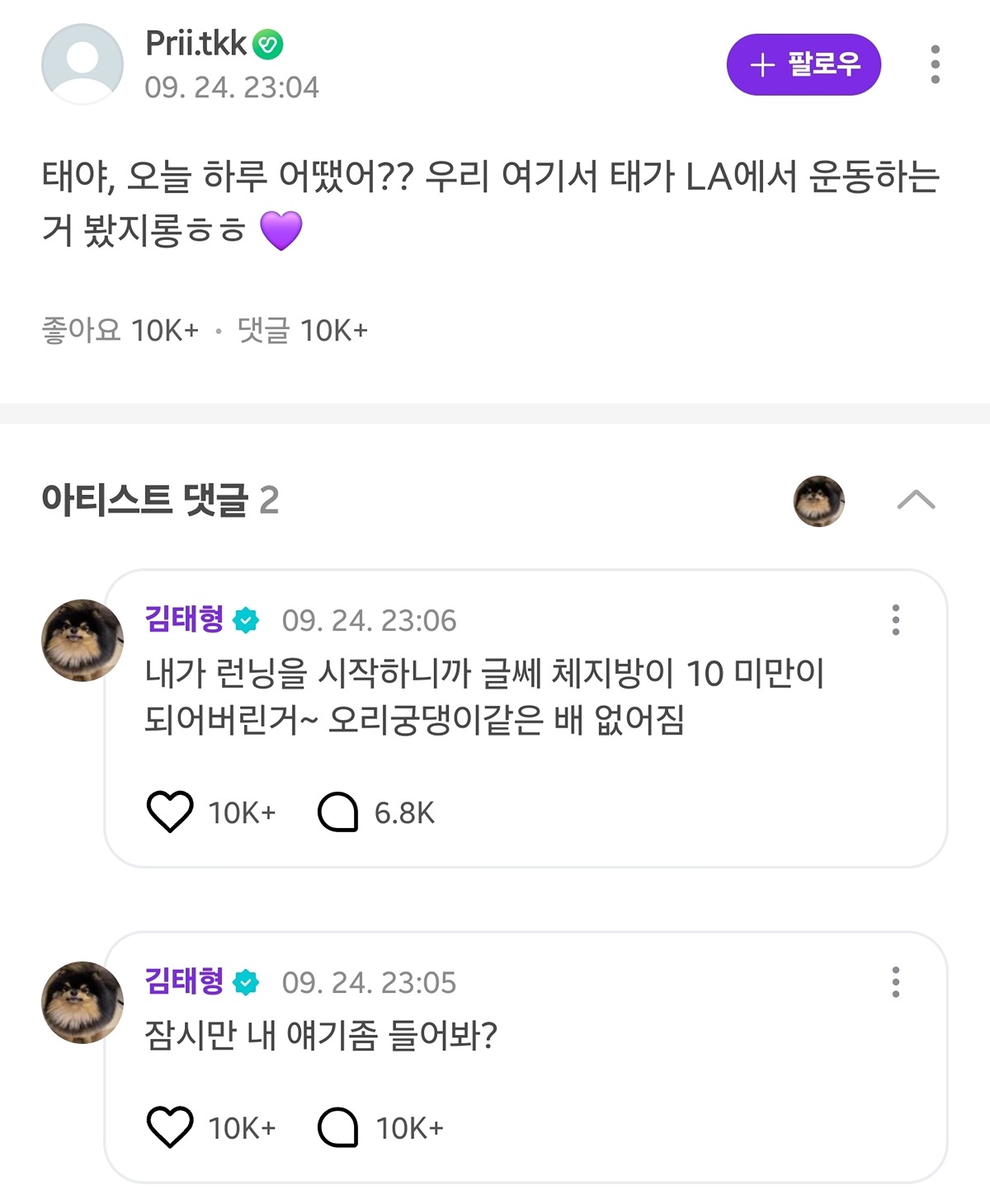Tap 김태형 name on the 23:06 comment
This screenshot has width=990, height=1204.
tap(184, 618)
